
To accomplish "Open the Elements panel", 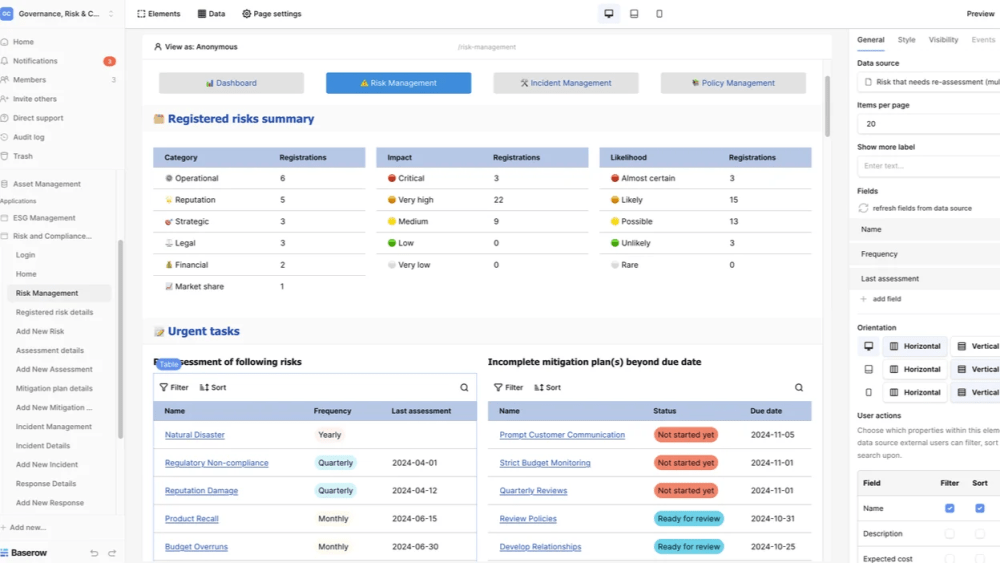I will [x=159, y=13].
